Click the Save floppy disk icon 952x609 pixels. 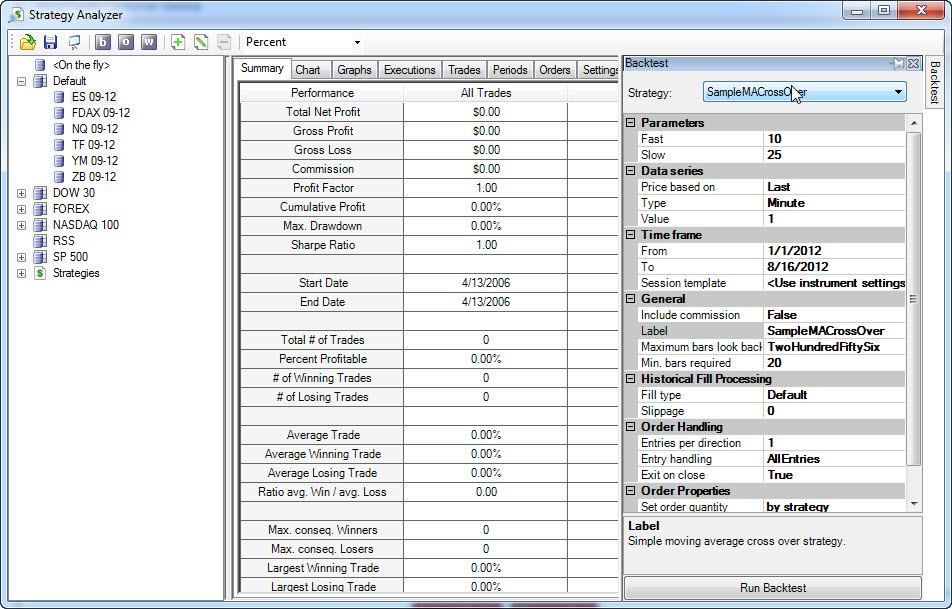click(50, 42)
